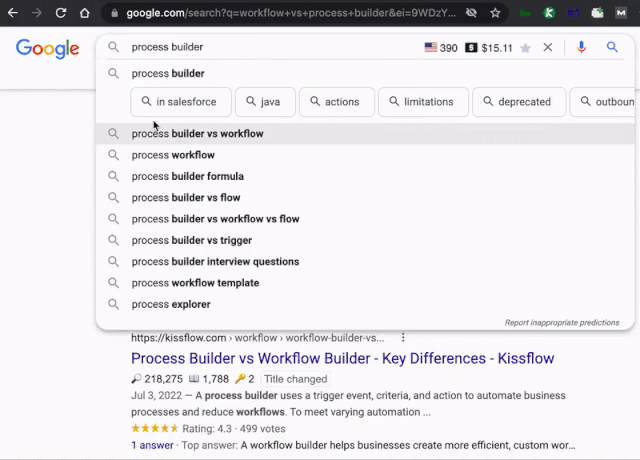Choose 'process builder vs workflow vs flow' suggestion
The height and width of the screenshot is (460, 640).
[365, 219]
